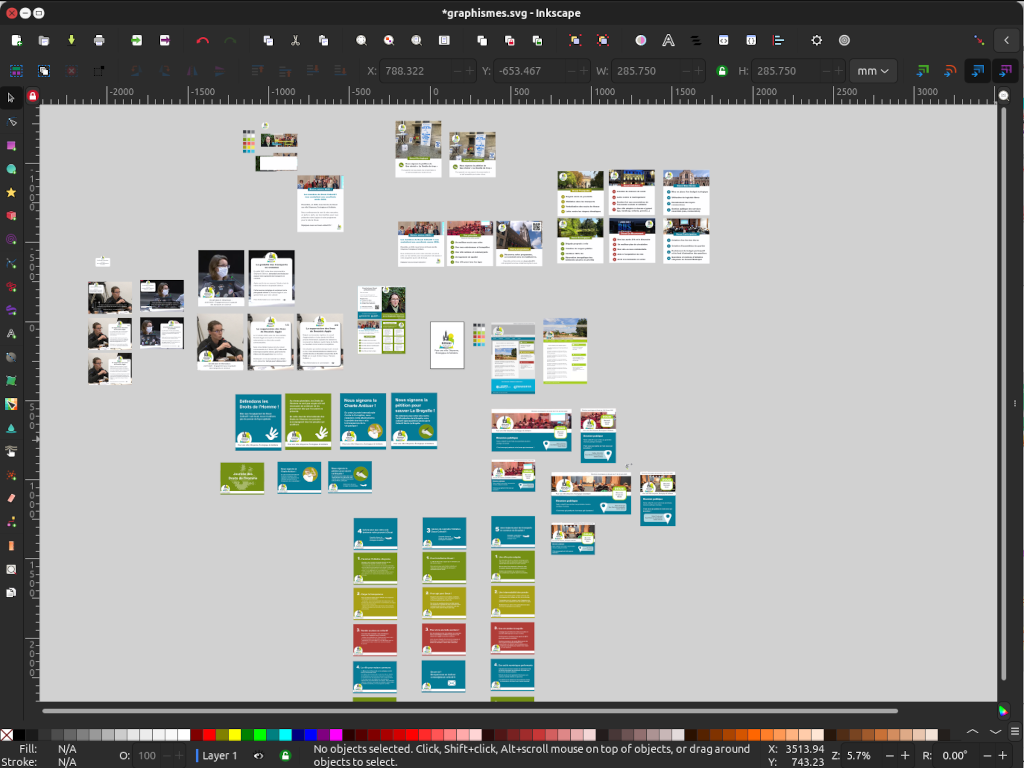Toggle the Layer 1 lock icon
1024x768 pixels.
coord(285,756)
